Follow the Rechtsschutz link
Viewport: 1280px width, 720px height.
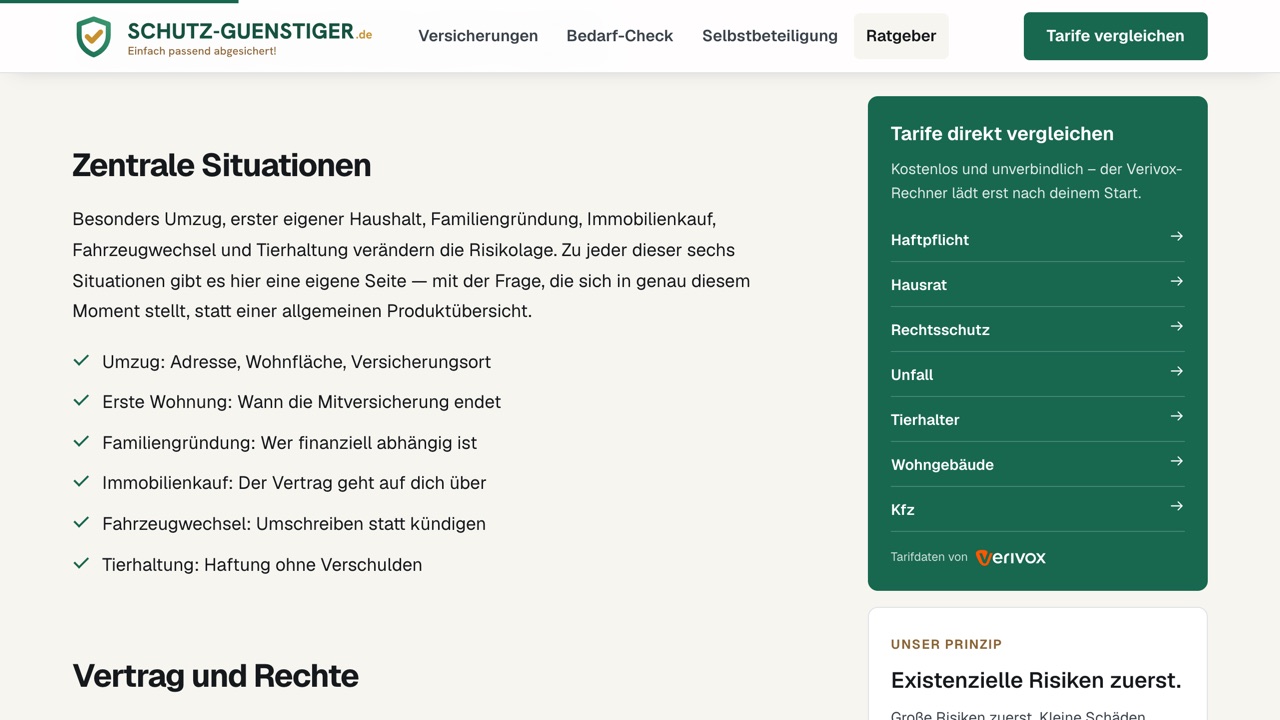(1037, 330)
